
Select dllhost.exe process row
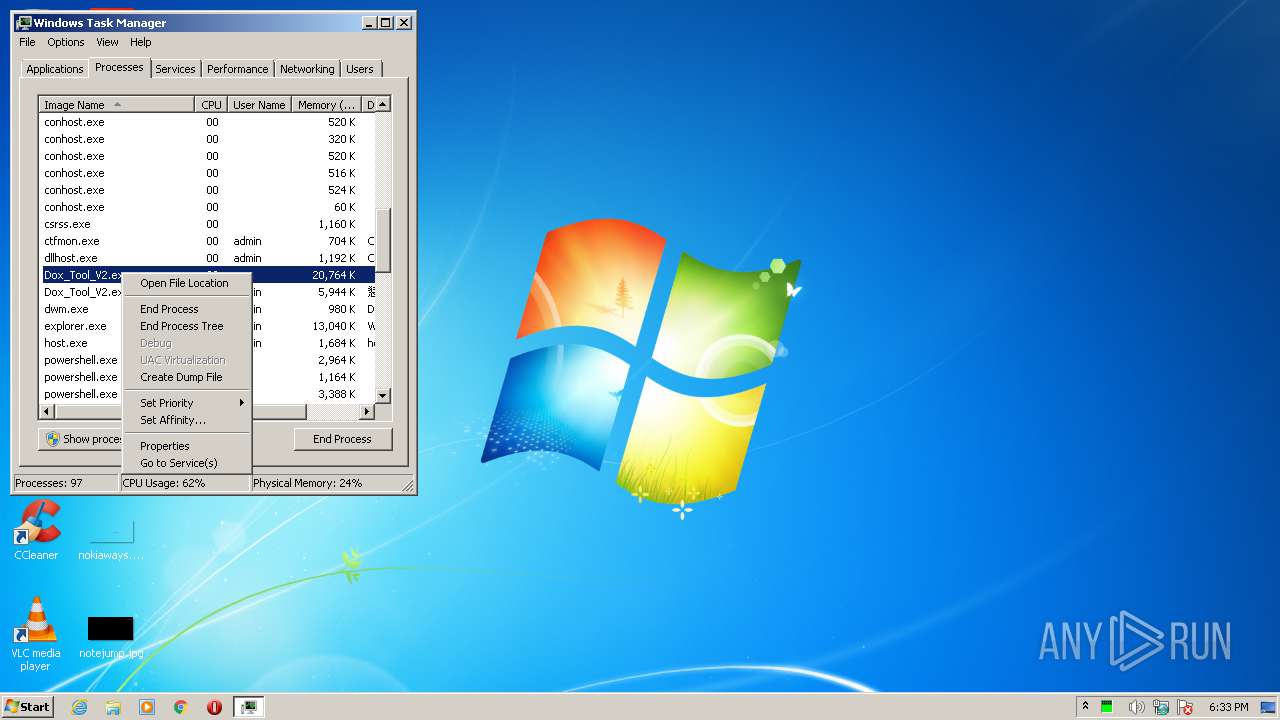pos(207,258)
